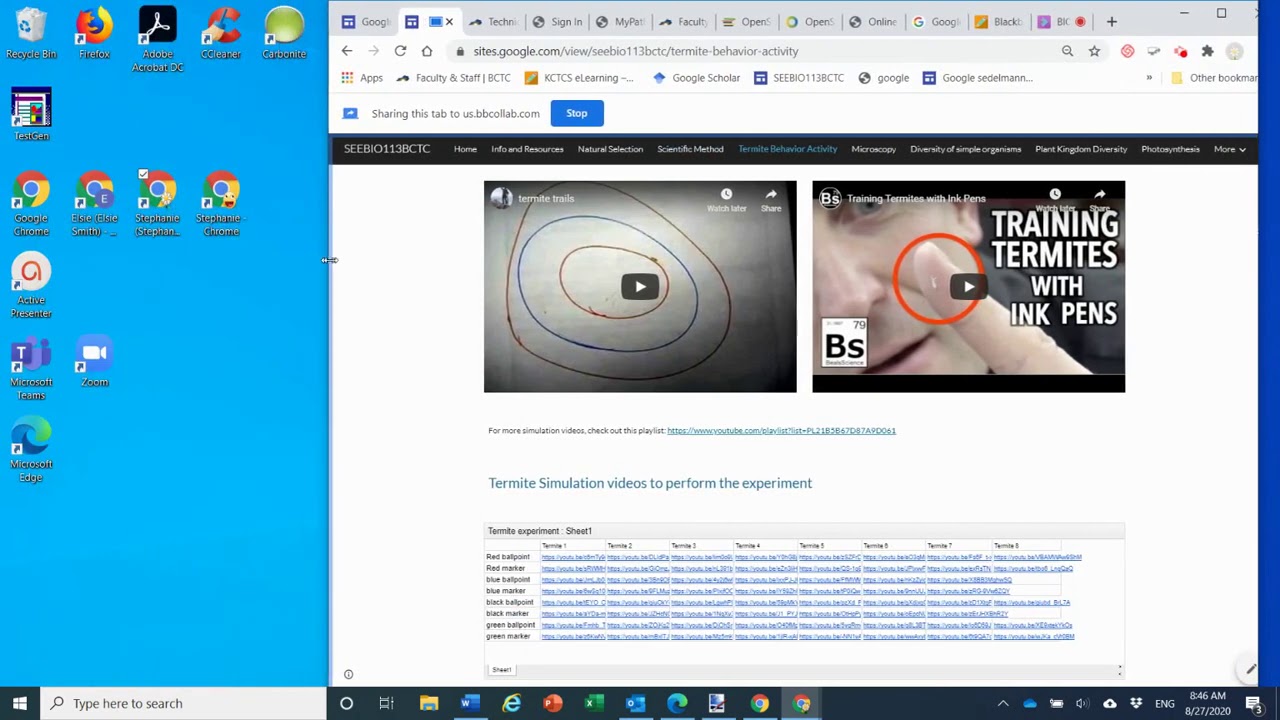Click the zoom magnifier in address bar

pos(1067,51)
